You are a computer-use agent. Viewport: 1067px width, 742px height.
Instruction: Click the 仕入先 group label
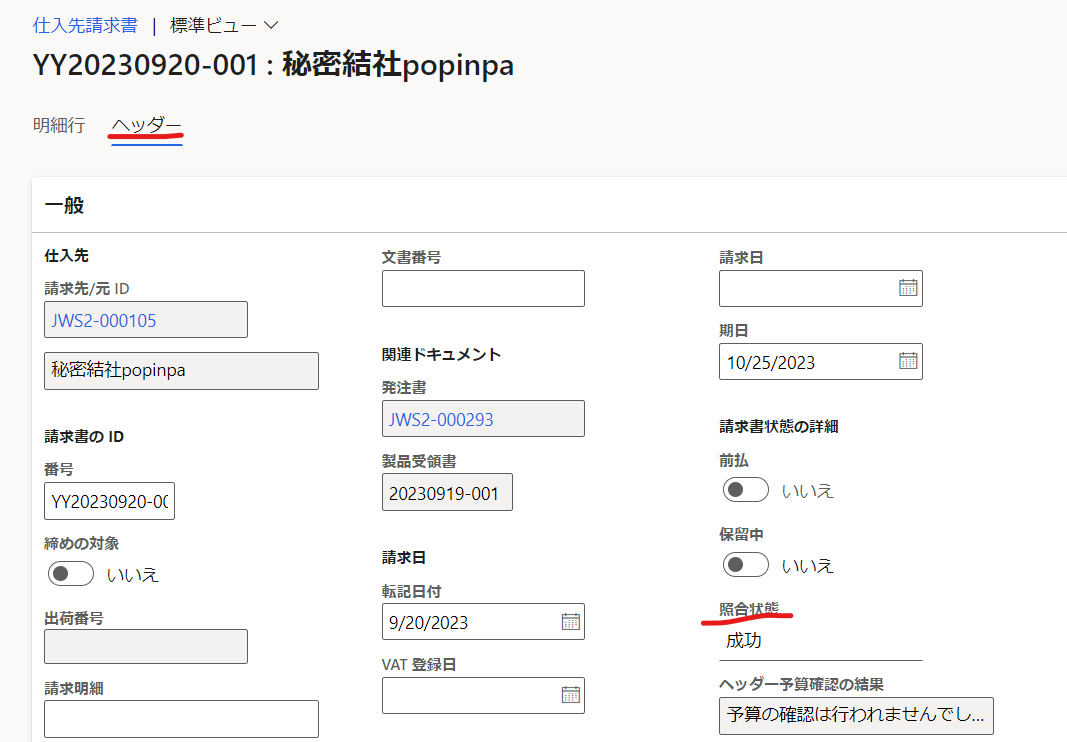pos(66,256)
